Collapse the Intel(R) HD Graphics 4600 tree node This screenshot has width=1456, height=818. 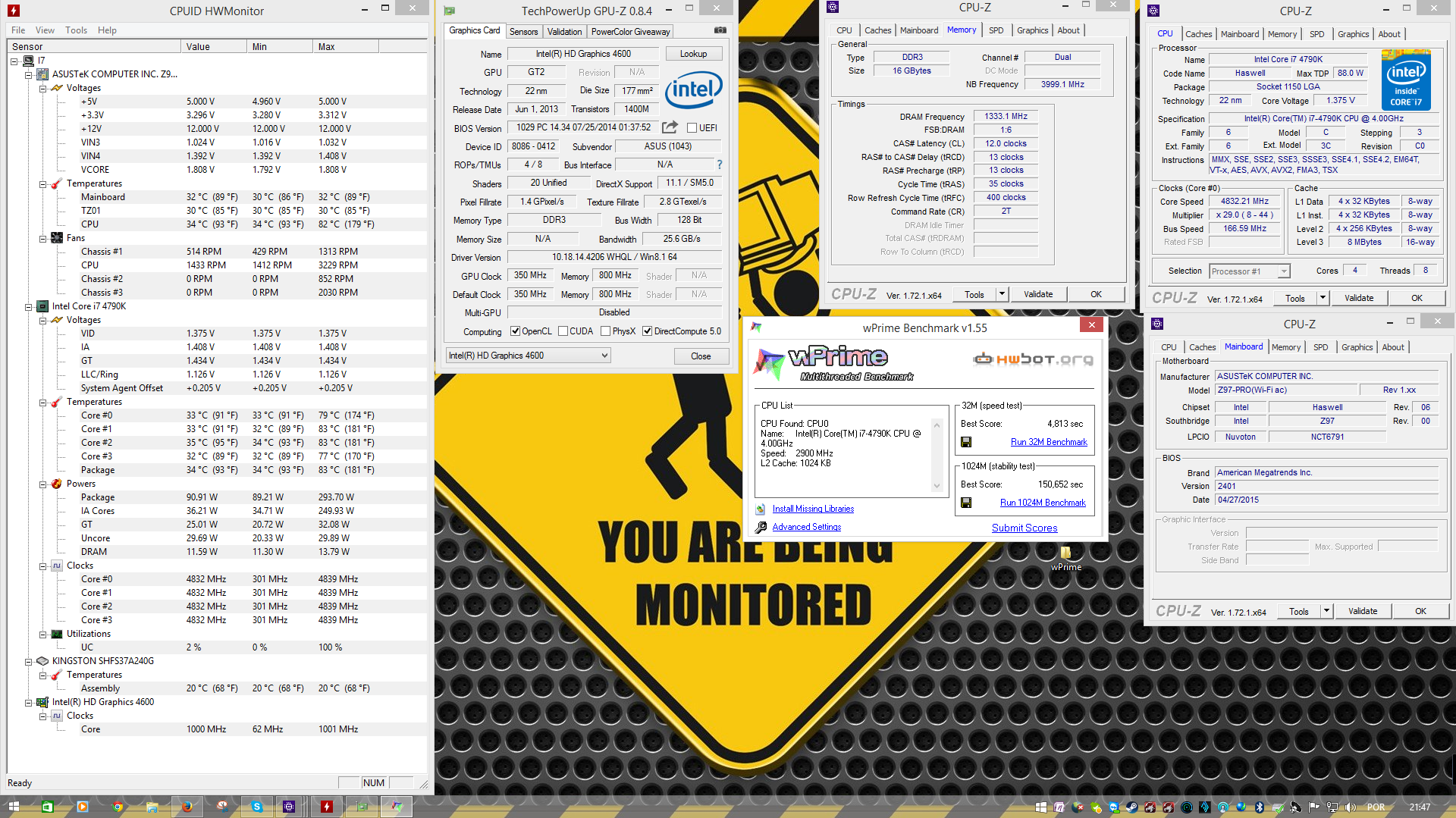[x=29, y=702]
